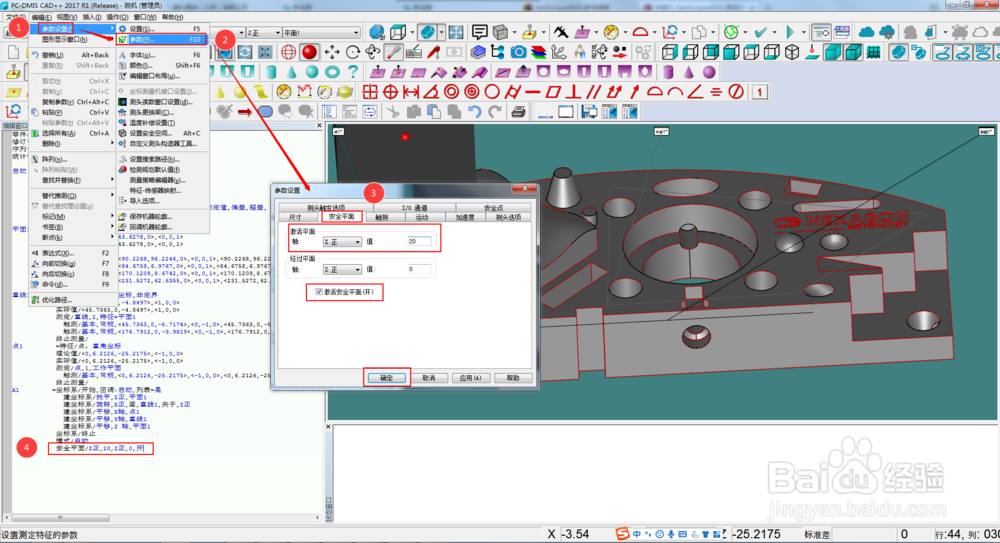The width and height of the screenshot is (1000, 543).
Task: Click the red half-circle protractor icon
Action: pyautogui.click(x=640, y=32)
